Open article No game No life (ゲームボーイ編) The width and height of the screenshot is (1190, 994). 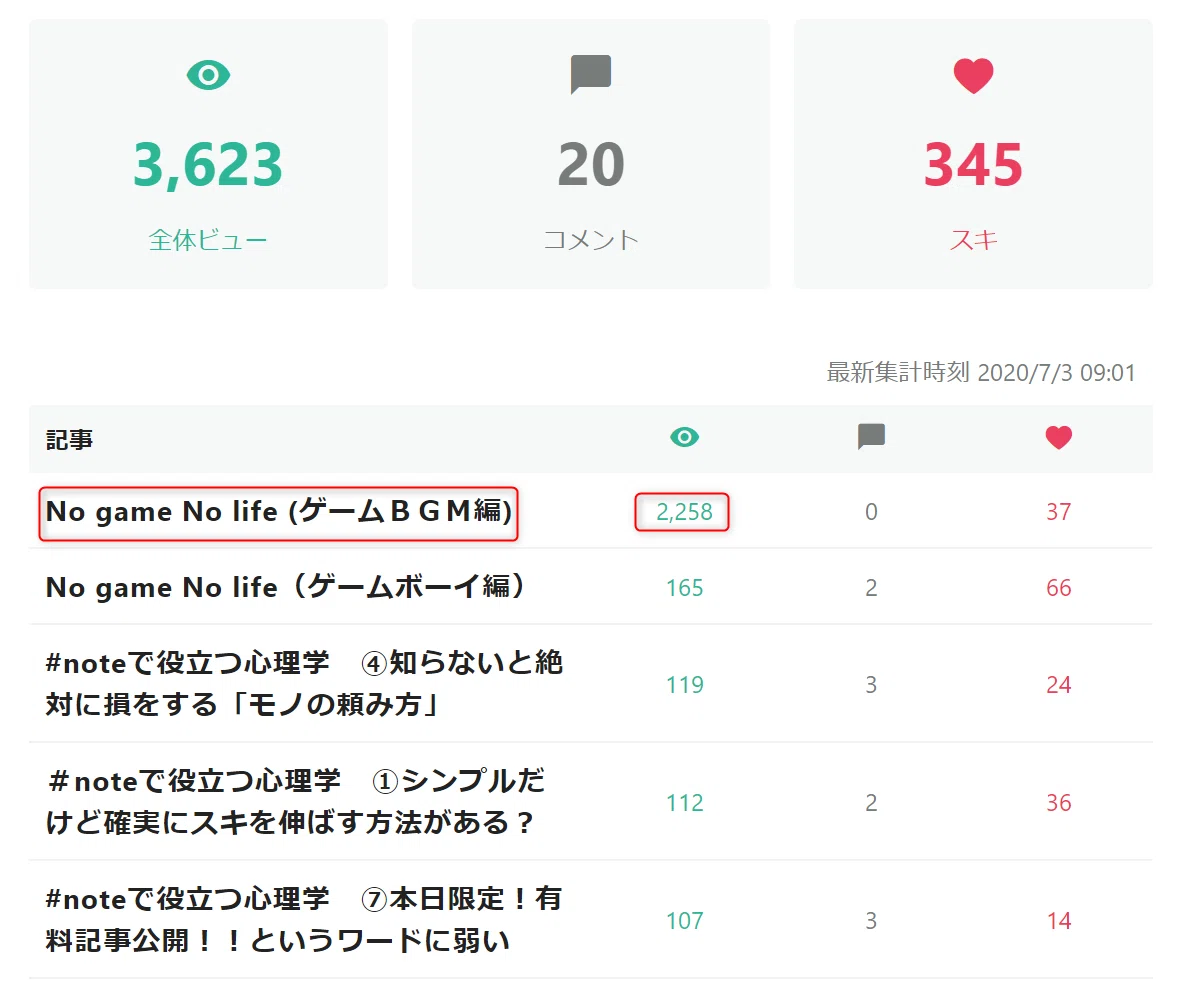pos(285,587)
